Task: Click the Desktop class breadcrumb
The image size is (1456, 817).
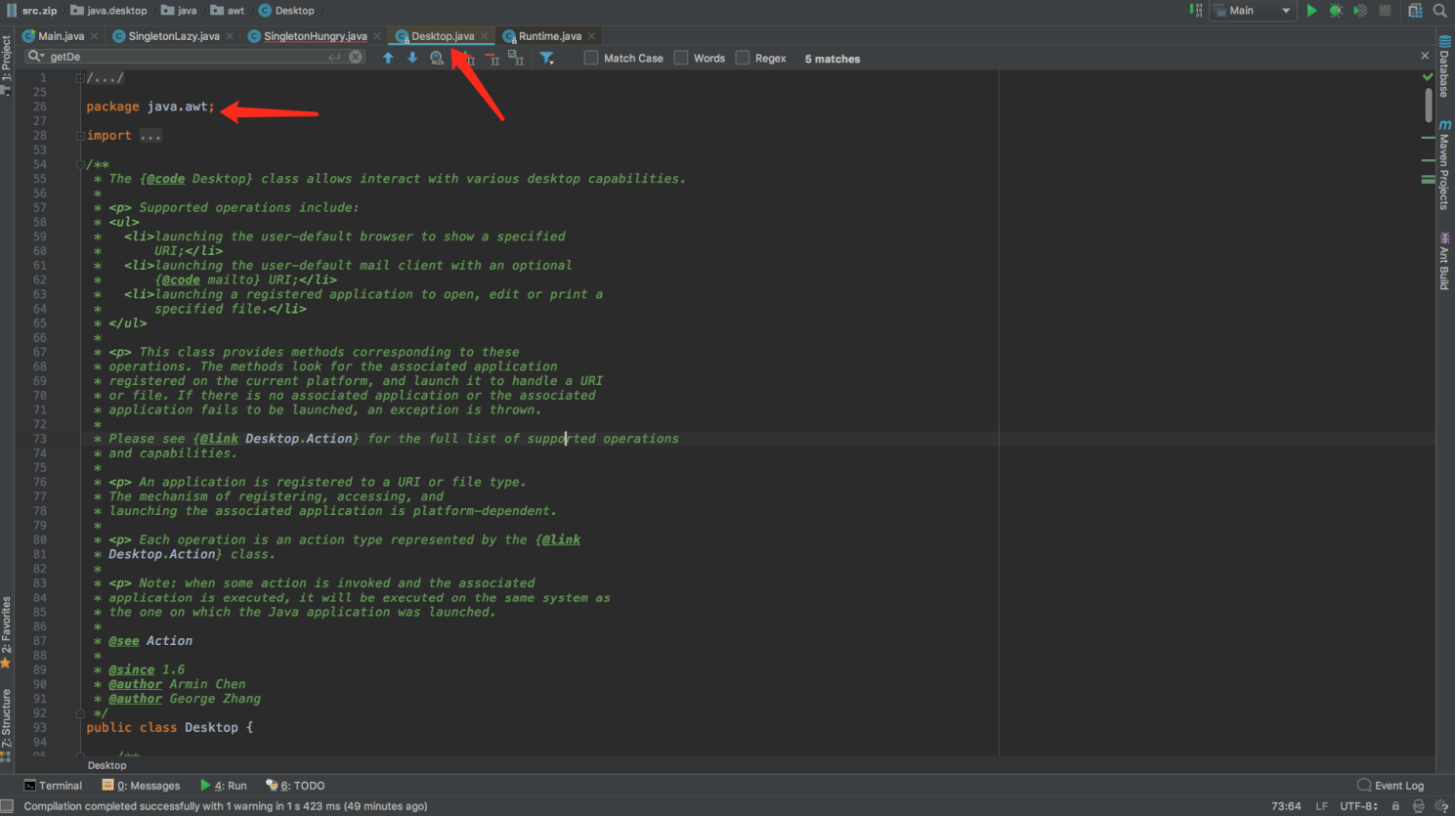Action: pos(287,11)
